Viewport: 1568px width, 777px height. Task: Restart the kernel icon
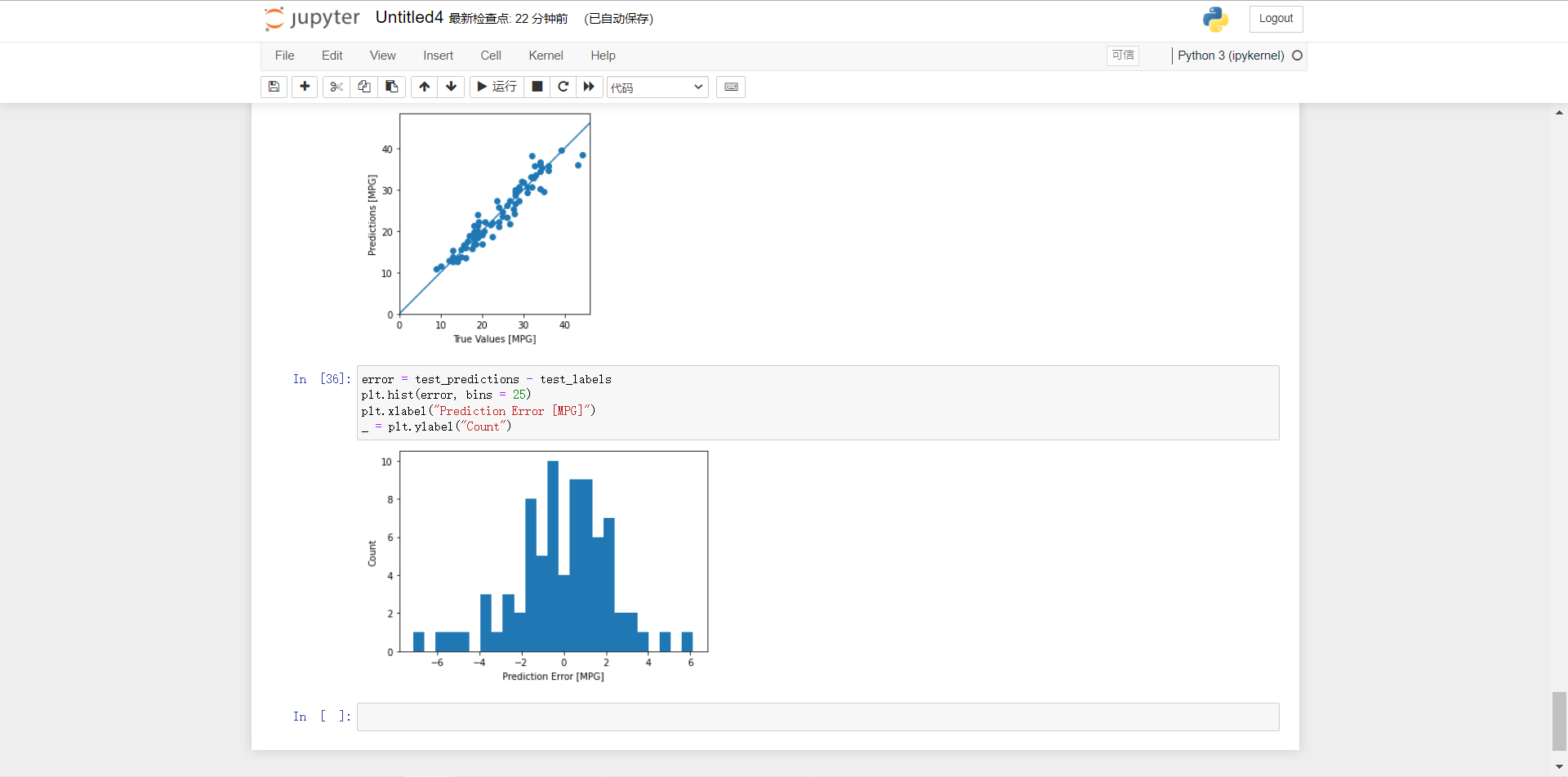563,87
